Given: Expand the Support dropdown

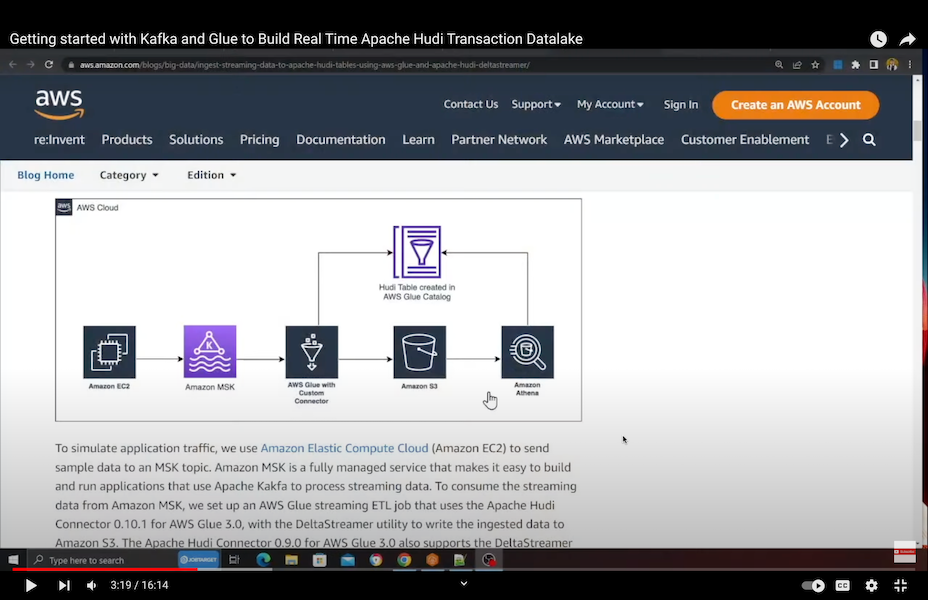Looking at the screenshot, I should click(536, 104).
